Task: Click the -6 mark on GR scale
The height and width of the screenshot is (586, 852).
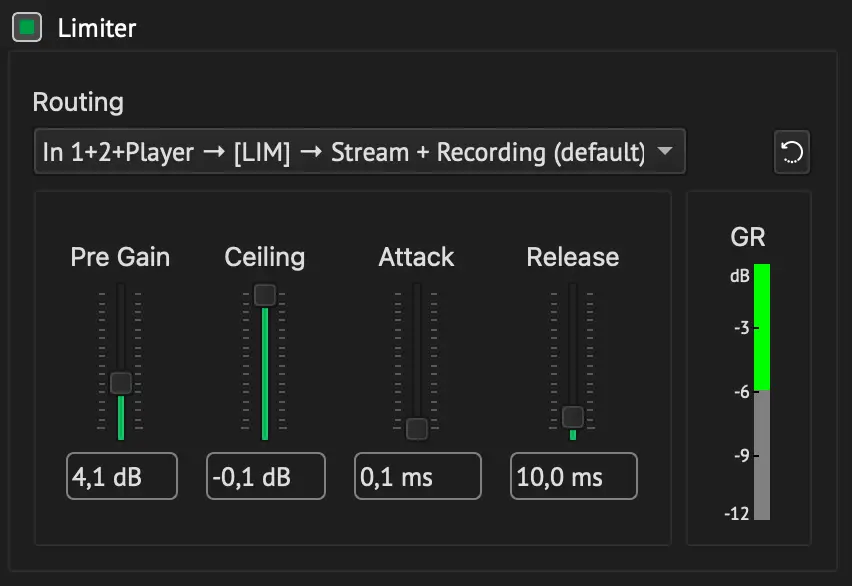Action: tap(742, 391)
